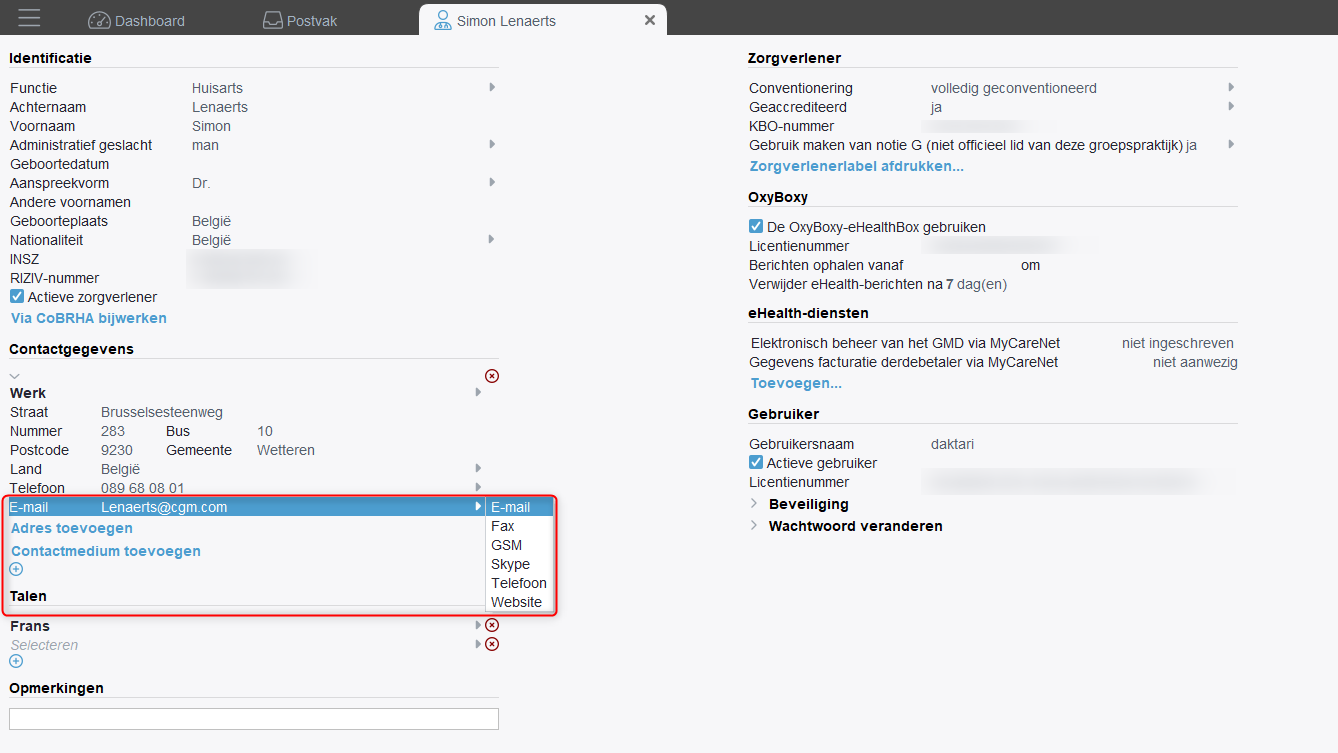Click the Geboorteplaats value België
The height and width of the screenshot is (753, 1338).
211,221
